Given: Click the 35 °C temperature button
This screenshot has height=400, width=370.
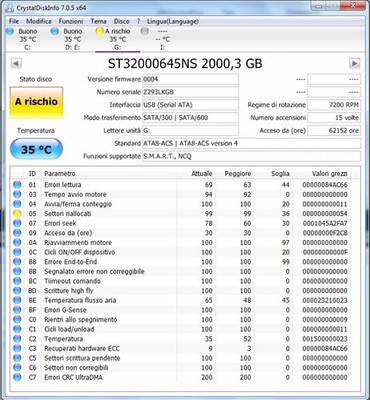Looking at the screenshot, I should coord(36,149).
